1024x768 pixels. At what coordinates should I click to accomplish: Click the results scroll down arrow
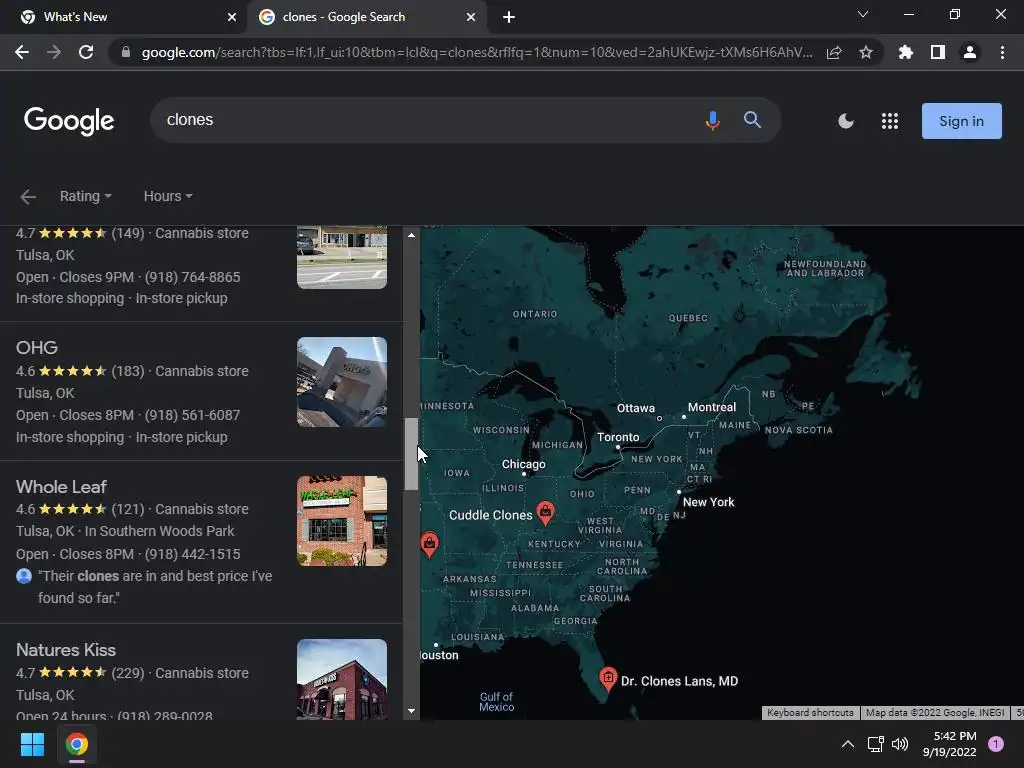[411, 711]
